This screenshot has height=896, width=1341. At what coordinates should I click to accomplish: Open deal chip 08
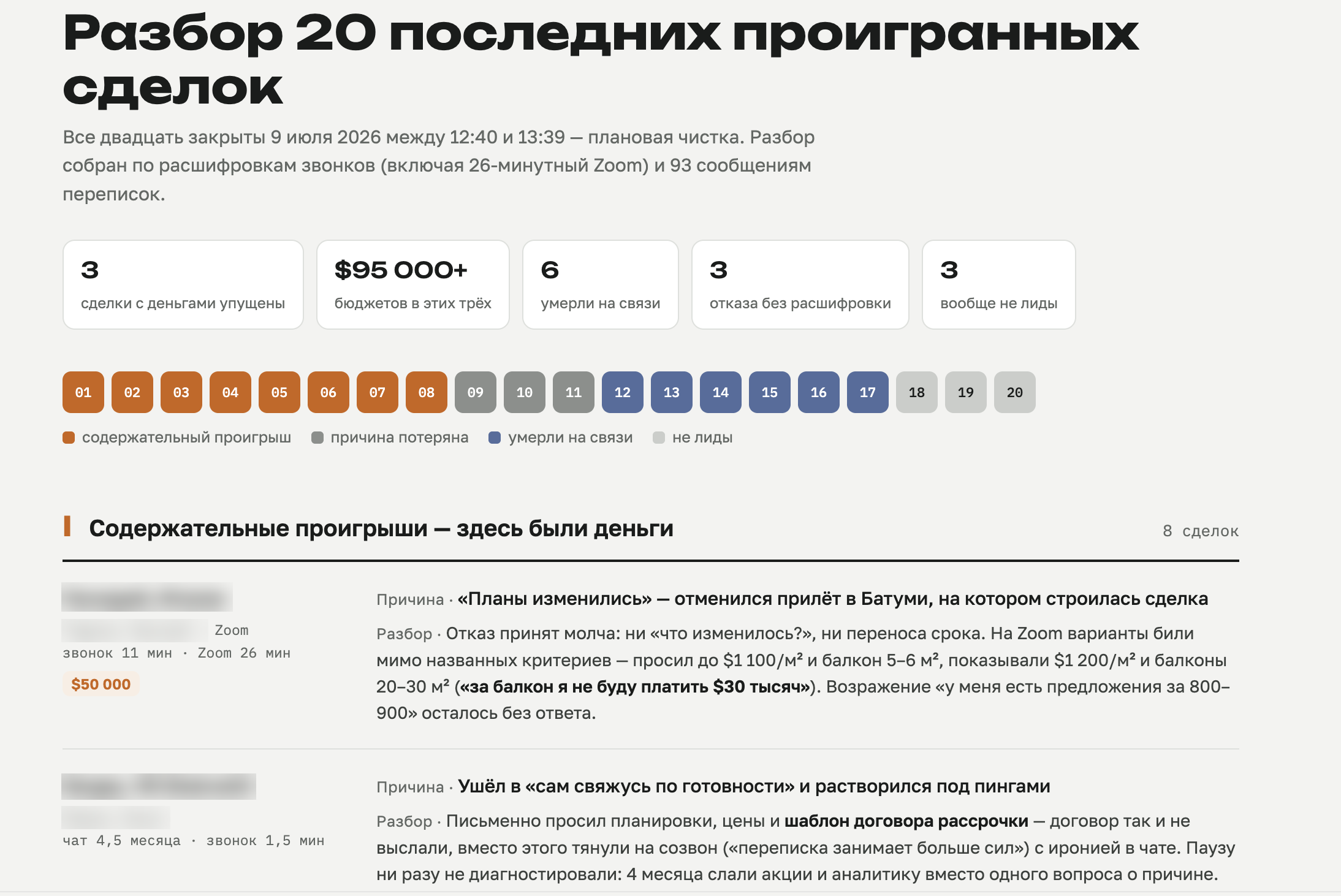(427, 392)
